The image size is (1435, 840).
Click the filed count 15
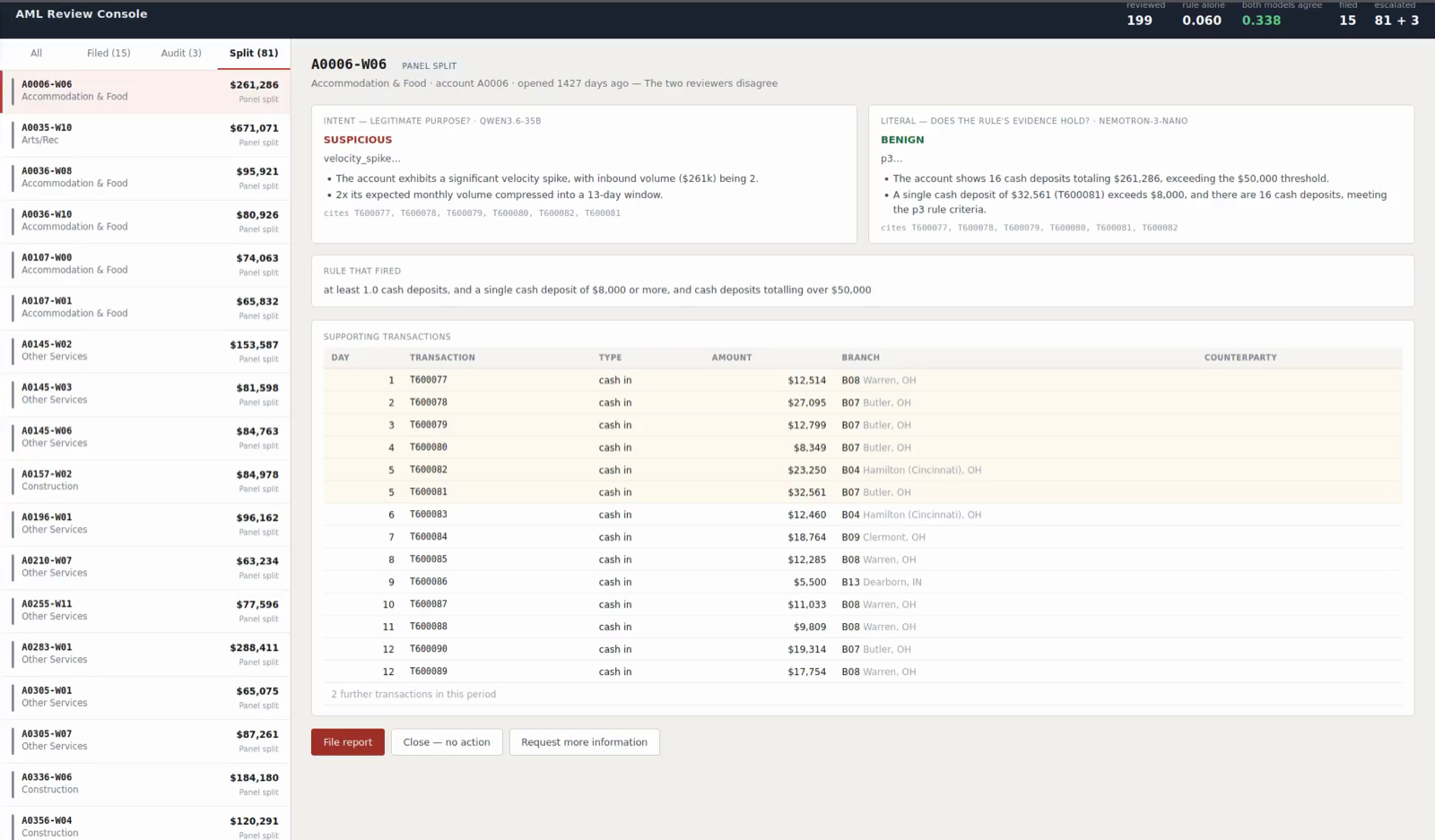1347,20
